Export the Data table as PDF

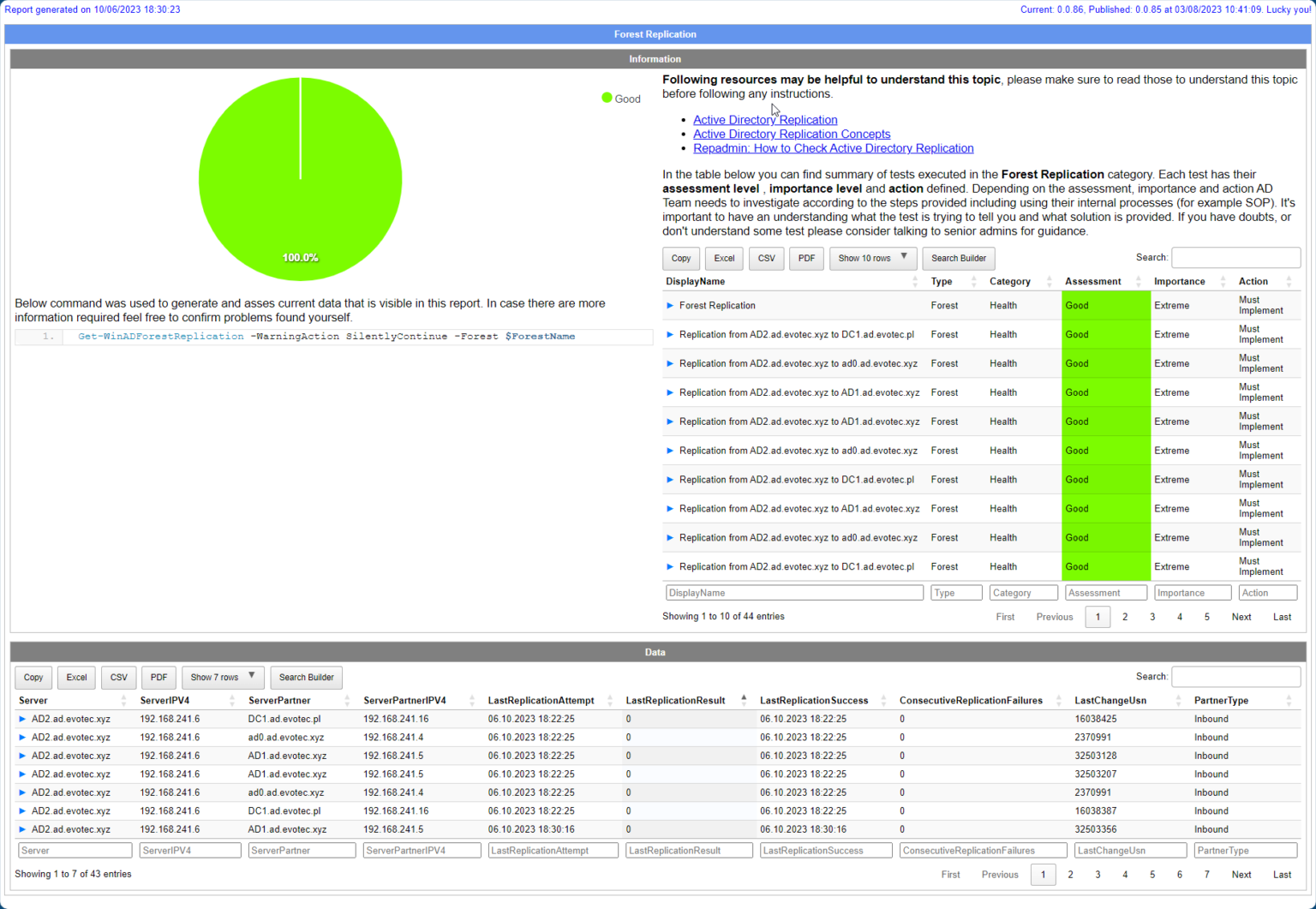[x=159, y=677]
